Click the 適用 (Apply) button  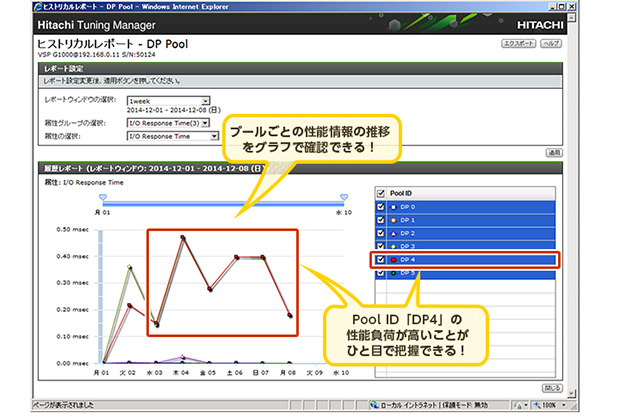(x=554, y=153)
